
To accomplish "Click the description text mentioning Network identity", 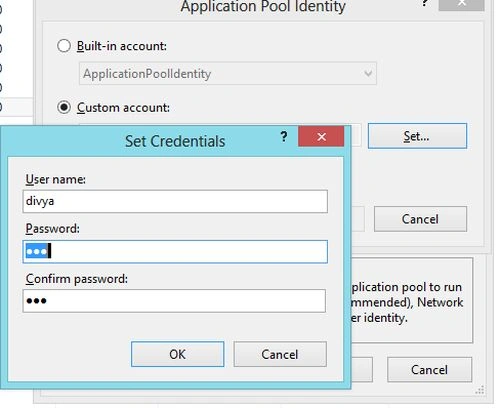I will pyautogui.click(x=407, y=302).
